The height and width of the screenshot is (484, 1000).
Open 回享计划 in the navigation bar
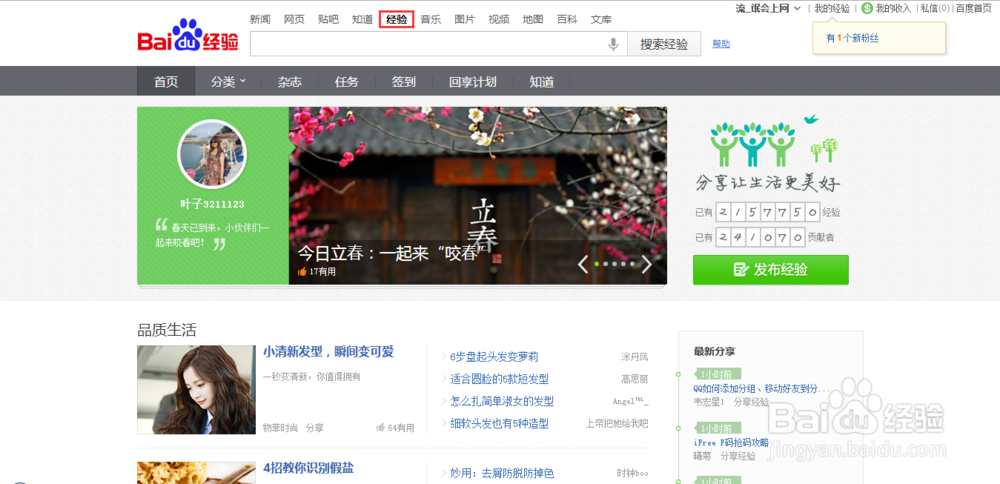coord(473,82)
